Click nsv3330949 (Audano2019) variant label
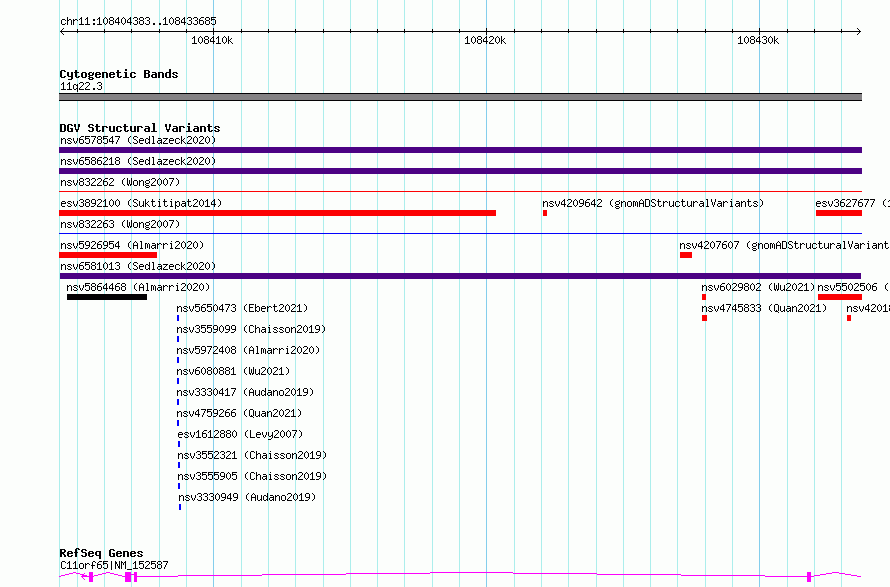890x587 pixels. pyautogui.click(x=247, y=497)
